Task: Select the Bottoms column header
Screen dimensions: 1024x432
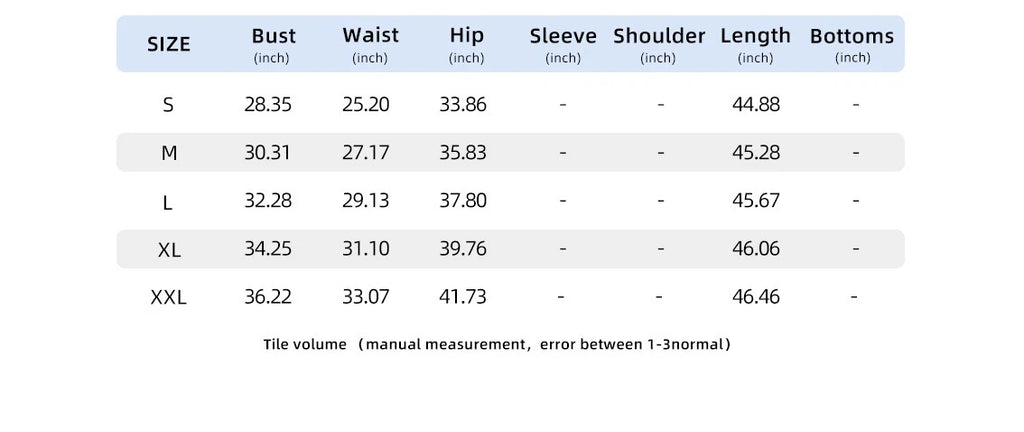Action: tap(852, 37)
